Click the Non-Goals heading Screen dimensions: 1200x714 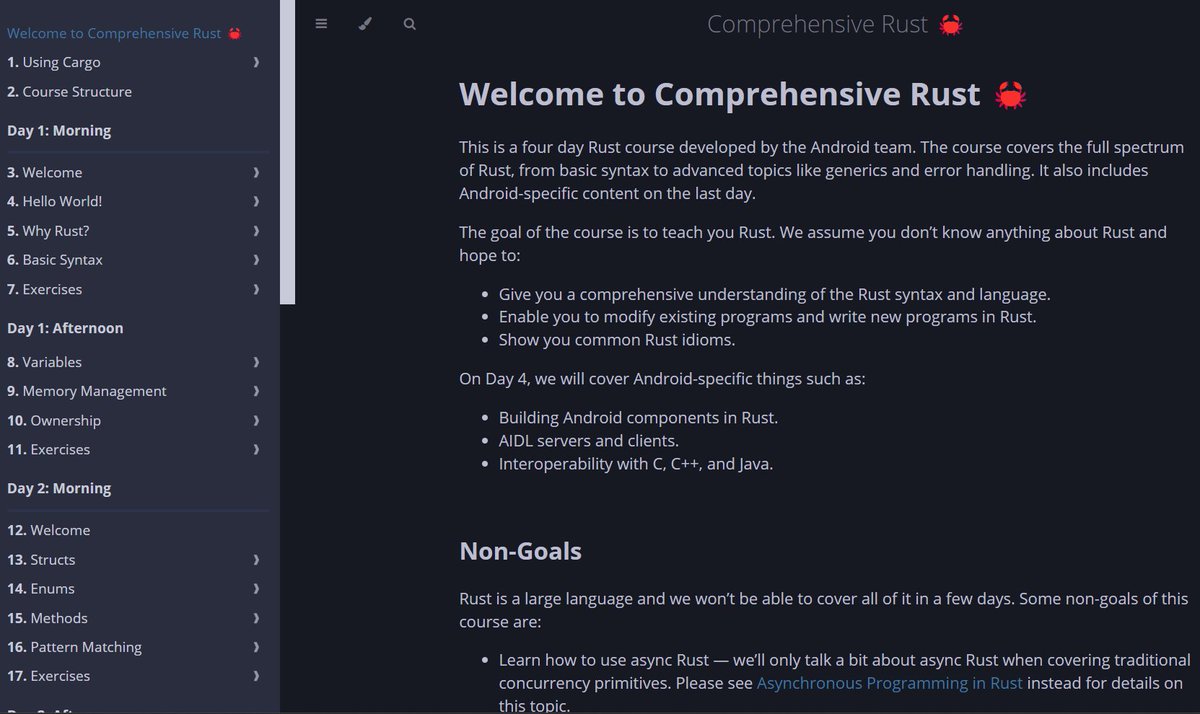coord(520,551)
